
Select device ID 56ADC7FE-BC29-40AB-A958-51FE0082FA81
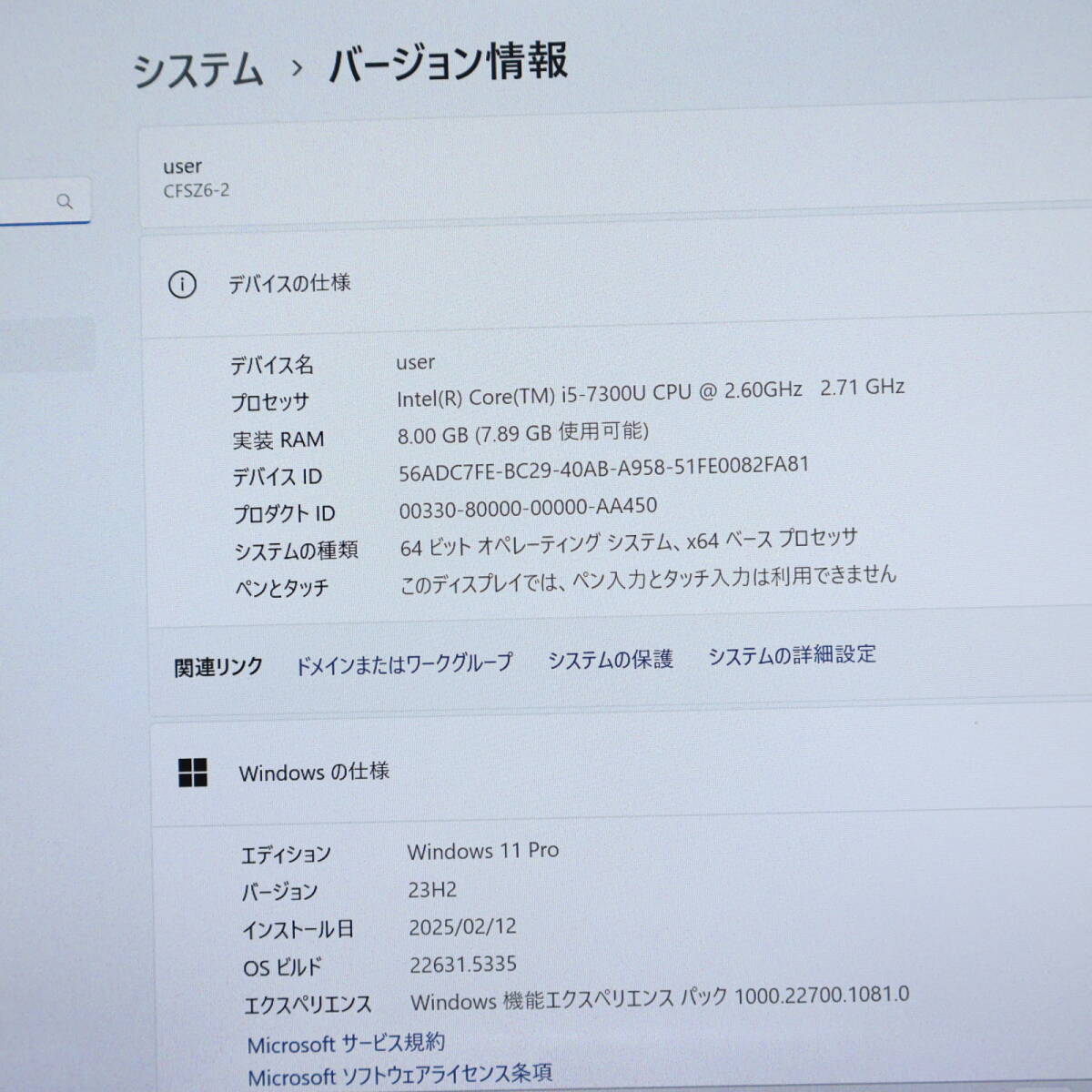(x=603, y=468)
